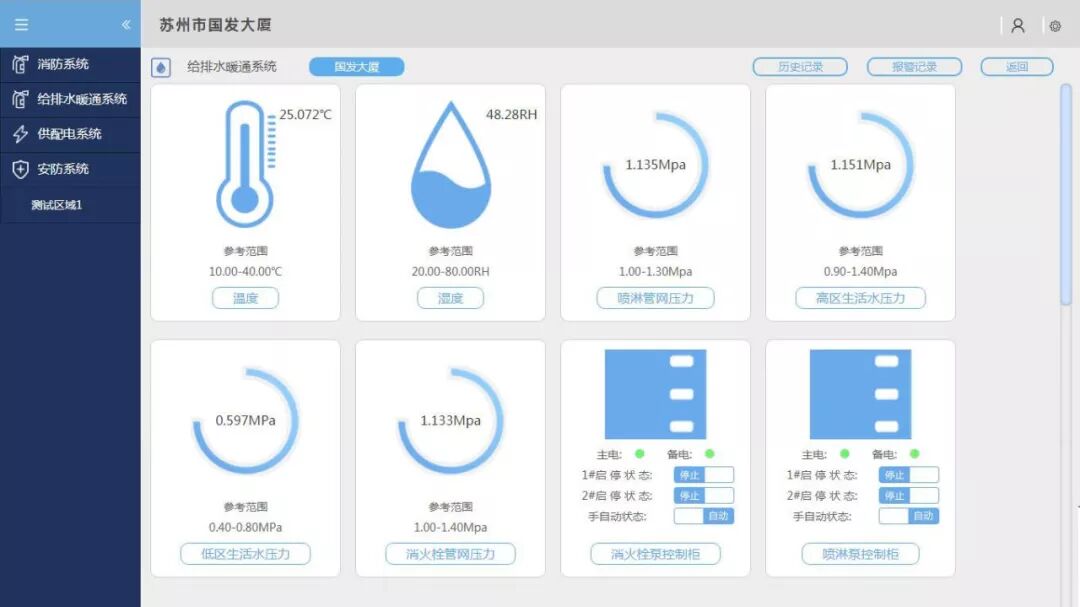Click the 1.00-1.30Mpa reference range
The image size is (1080, 607).
[655, 271]
